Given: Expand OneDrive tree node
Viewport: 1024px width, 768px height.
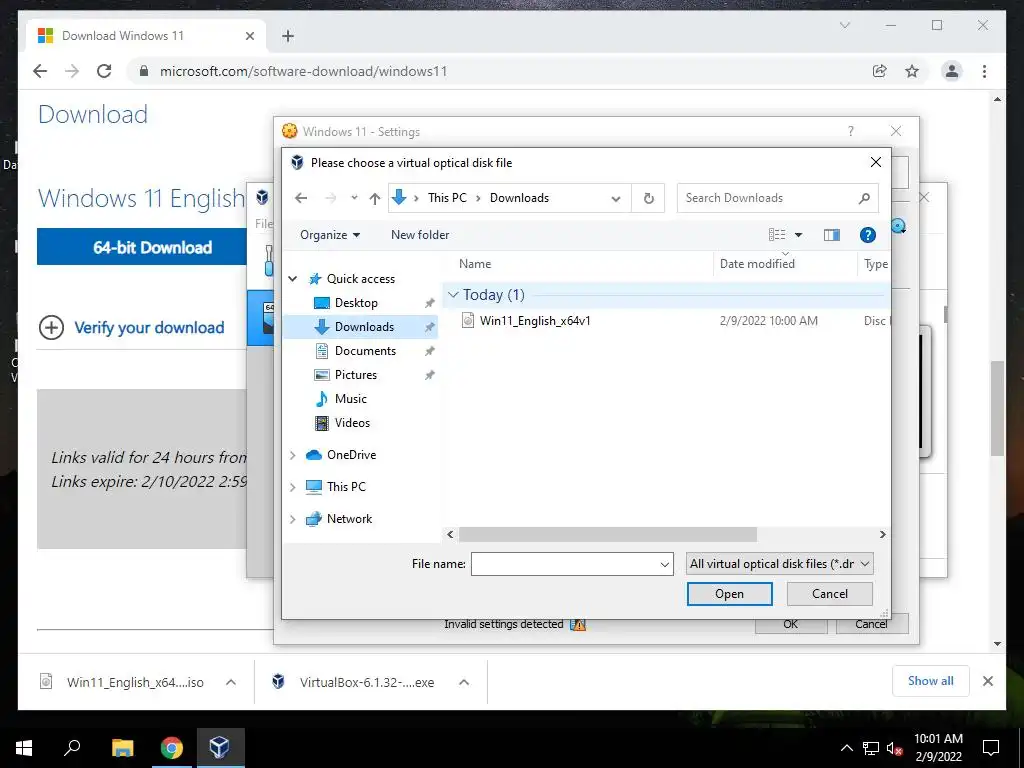Looking at the screenshot, I should [293, 455].
